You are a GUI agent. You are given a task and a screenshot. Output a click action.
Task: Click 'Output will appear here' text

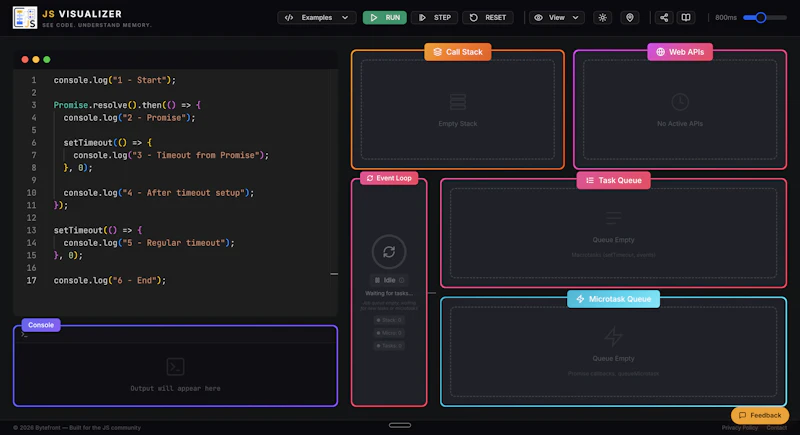pos(176,389)
